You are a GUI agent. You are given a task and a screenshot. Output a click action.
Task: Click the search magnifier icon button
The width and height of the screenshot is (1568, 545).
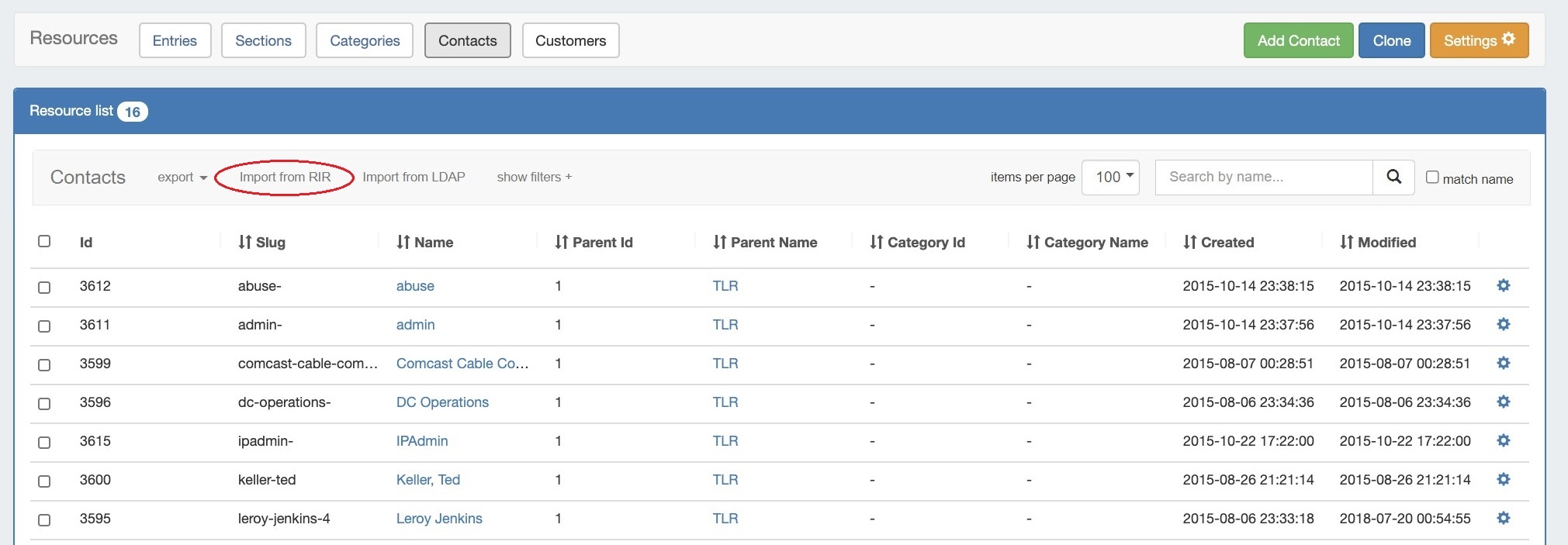(x=1393, y=177)
